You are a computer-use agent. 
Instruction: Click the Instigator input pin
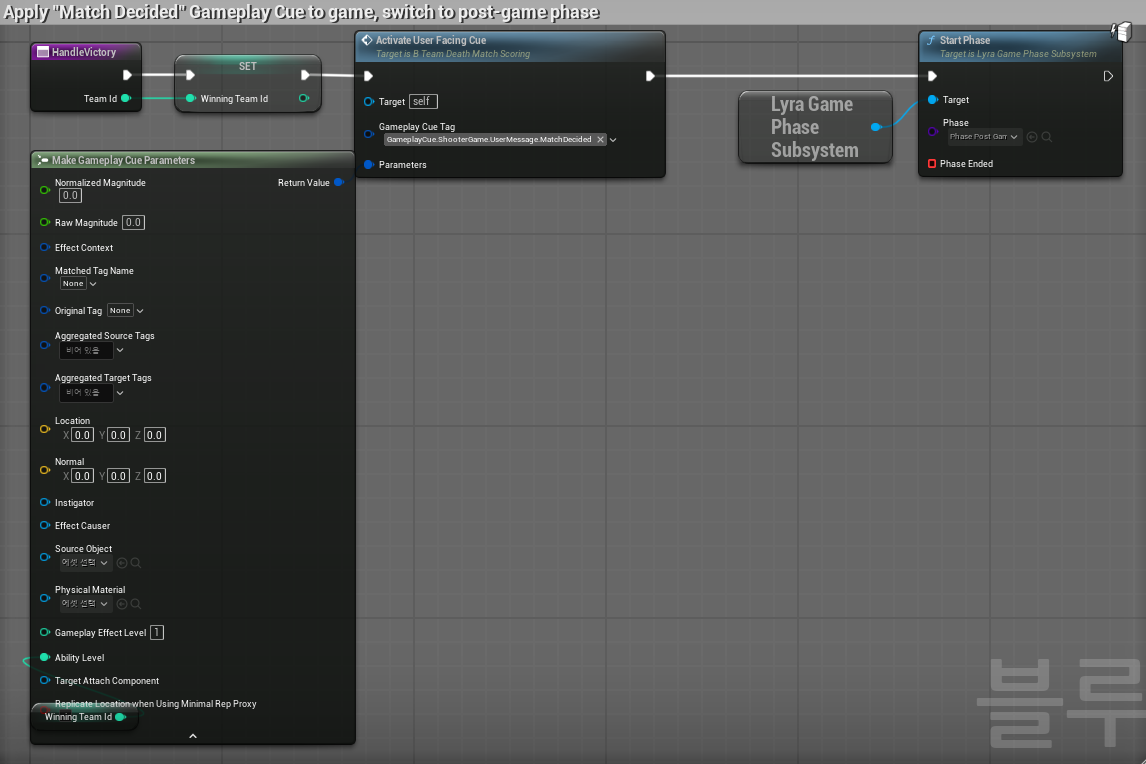coord(45,502)
